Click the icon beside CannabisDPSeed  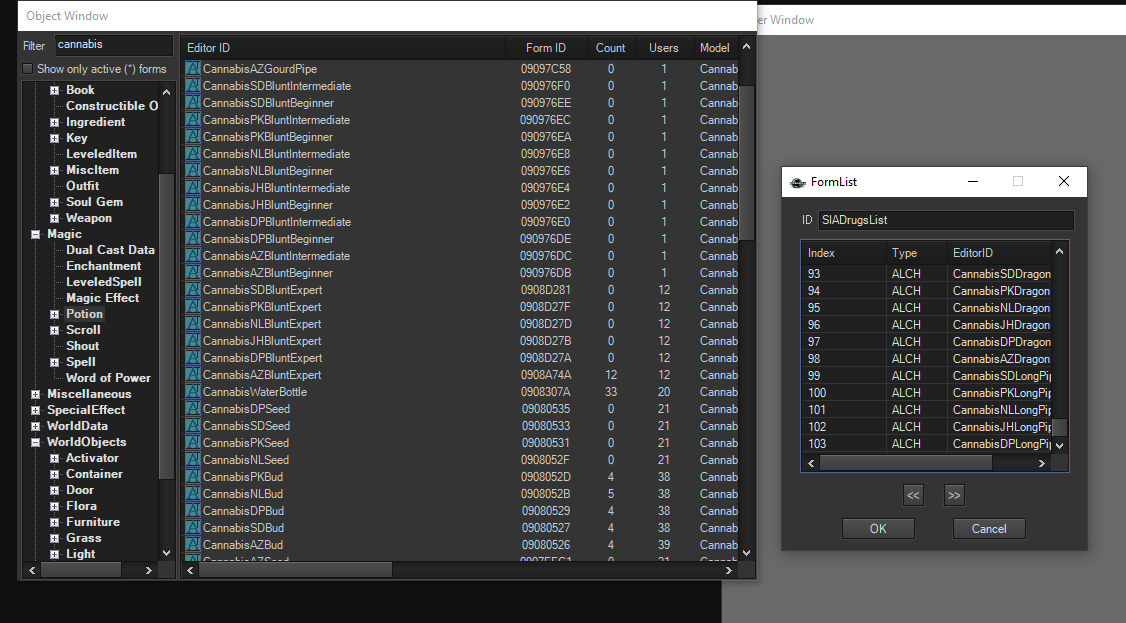point(192,409)
